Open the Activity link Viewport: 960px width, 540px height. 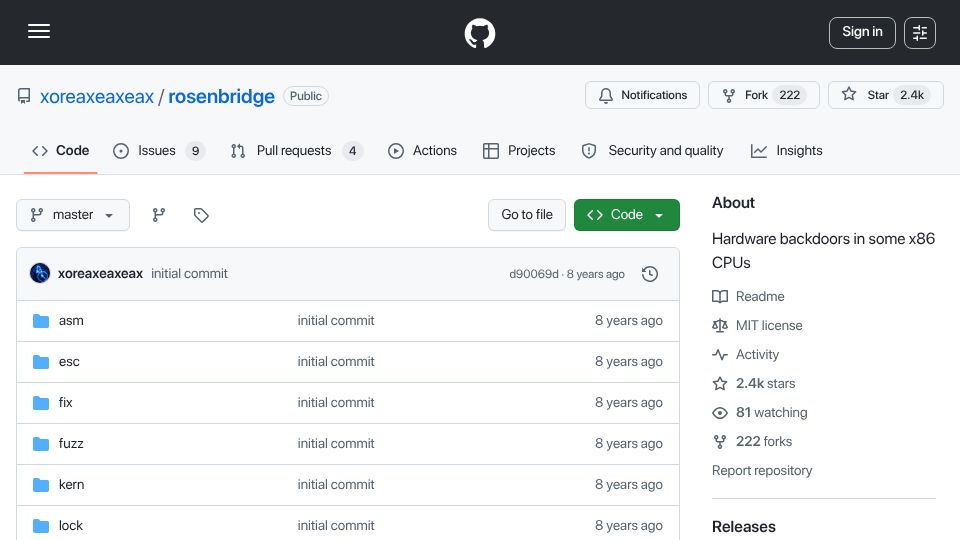click(x=757, y=354)
